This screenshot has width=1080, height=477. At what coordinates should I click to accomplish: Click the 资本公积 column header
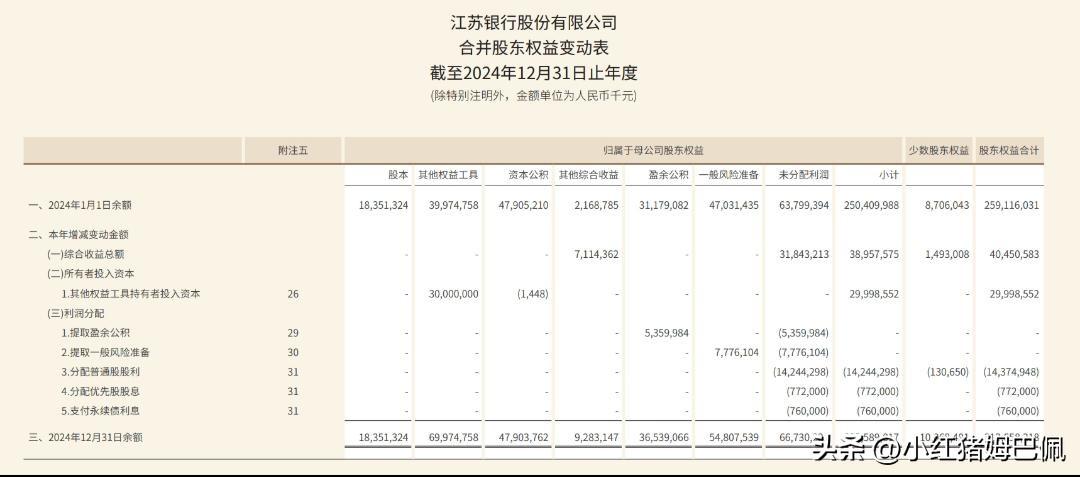tap(528, 175)
